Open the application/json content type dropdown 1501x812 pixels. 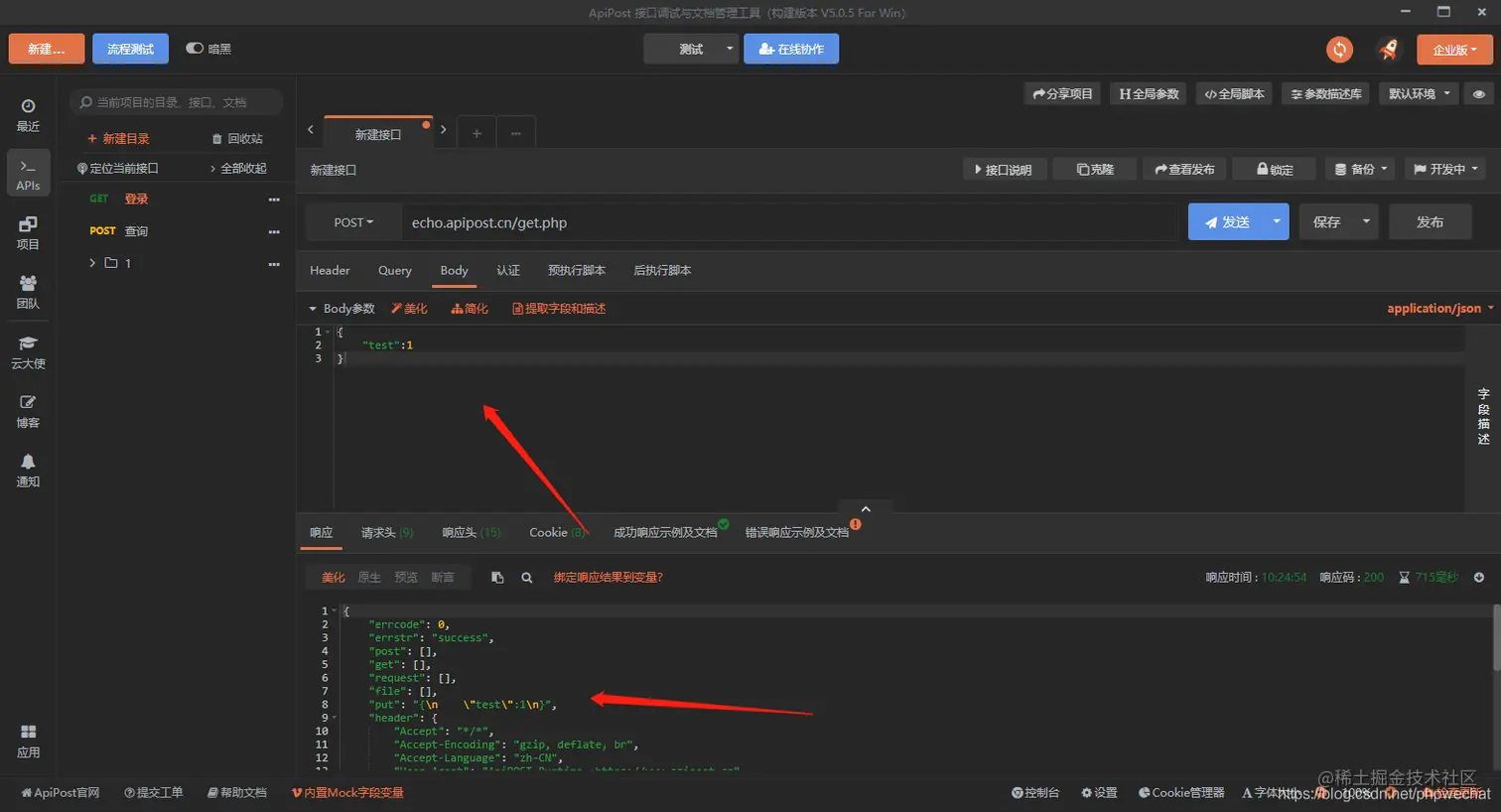tap(1439, 308)
